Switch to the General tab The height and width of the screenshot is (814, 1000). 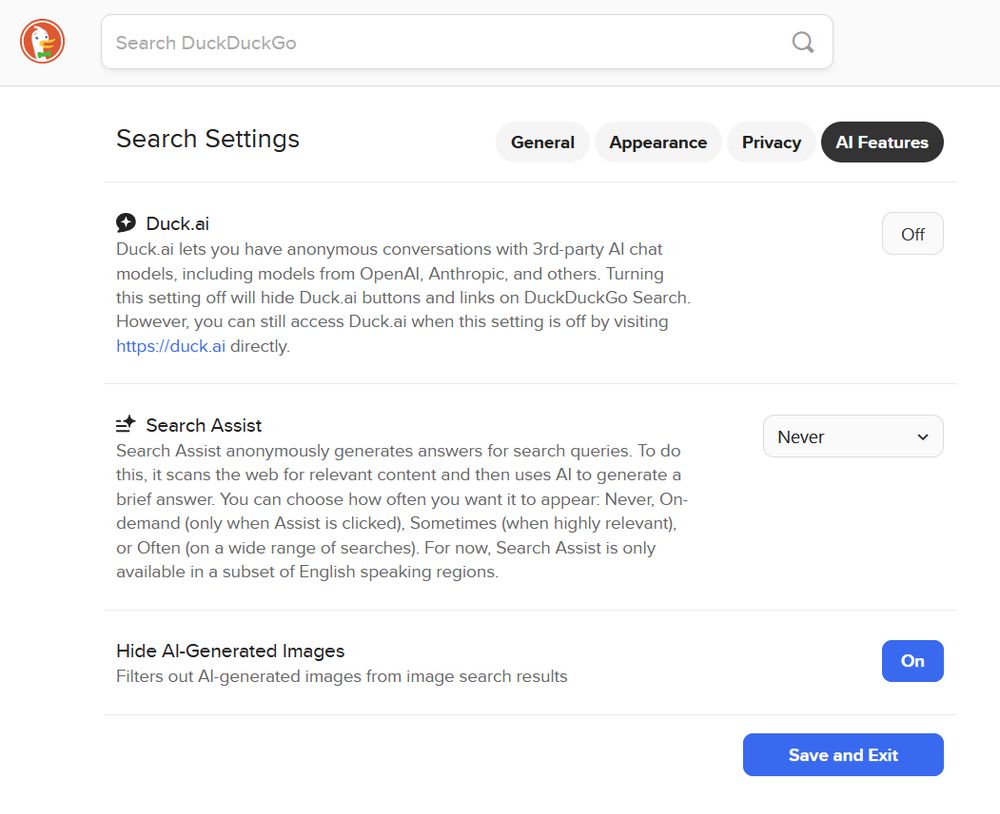(542, 142)
